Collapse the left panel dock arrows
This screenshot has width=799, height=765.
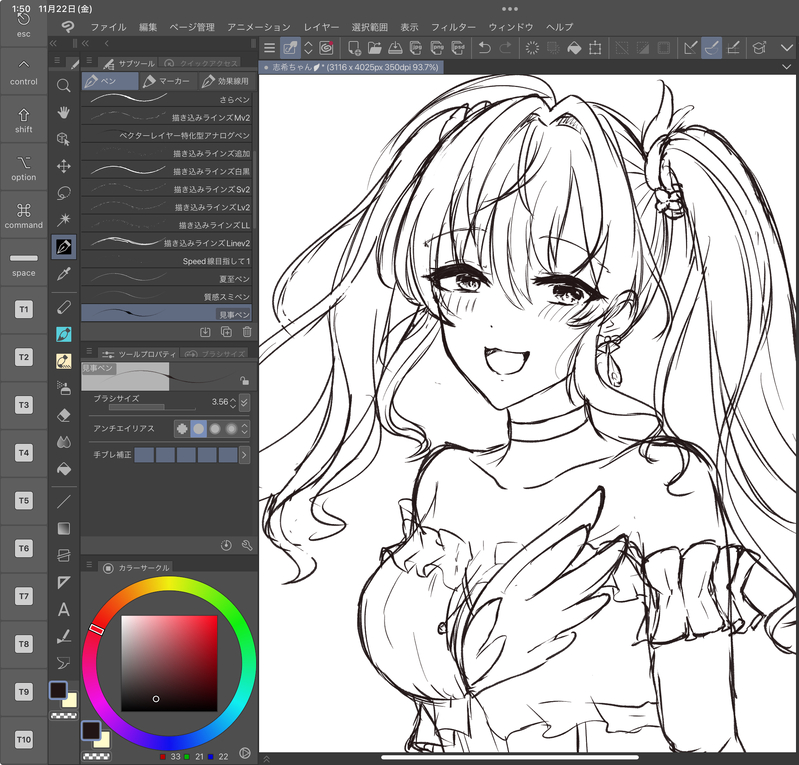pyautogui.click(x=53, y=44)
